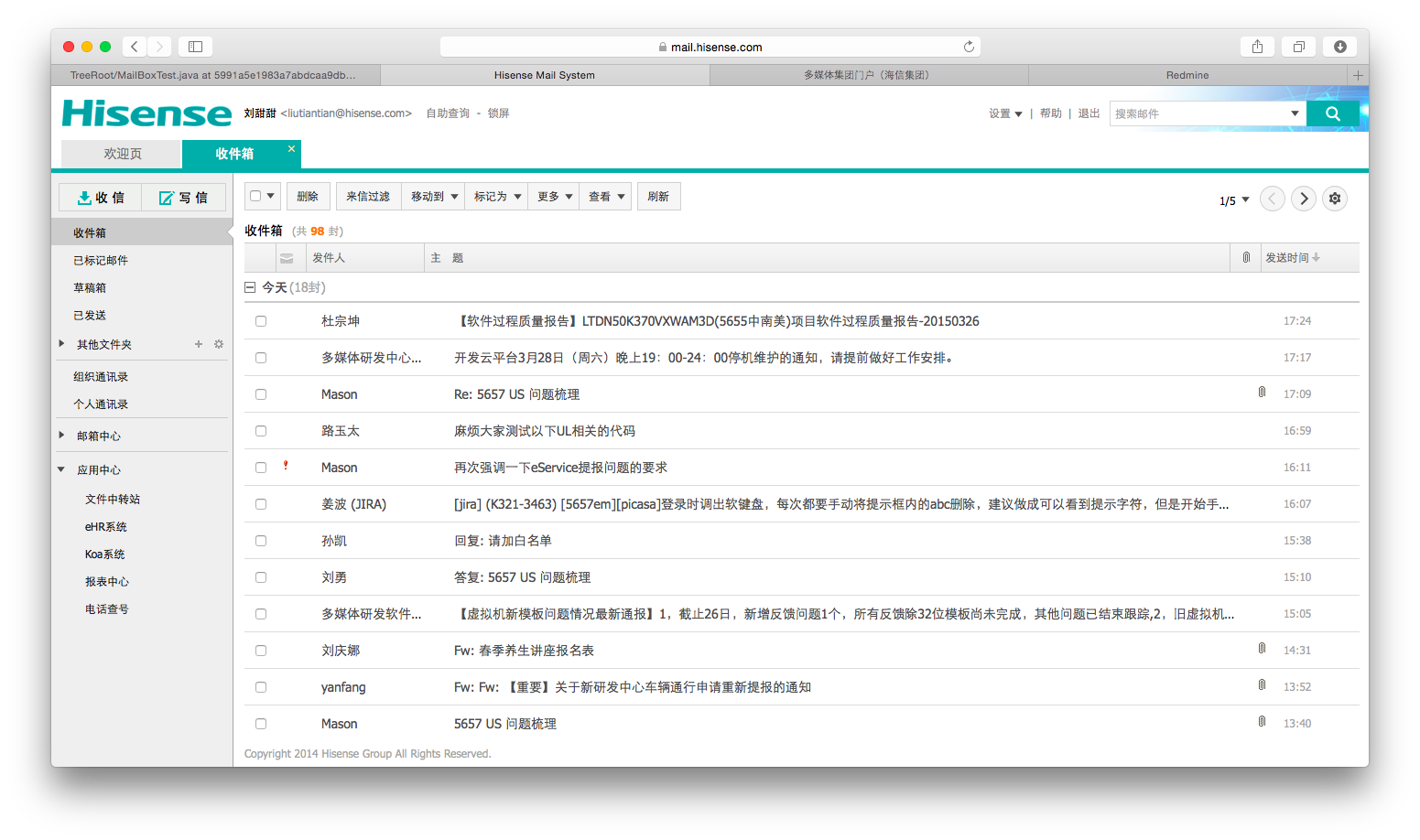Click the 收信 receive mail button
This screenshot has width=1420, height=840.
100,198
